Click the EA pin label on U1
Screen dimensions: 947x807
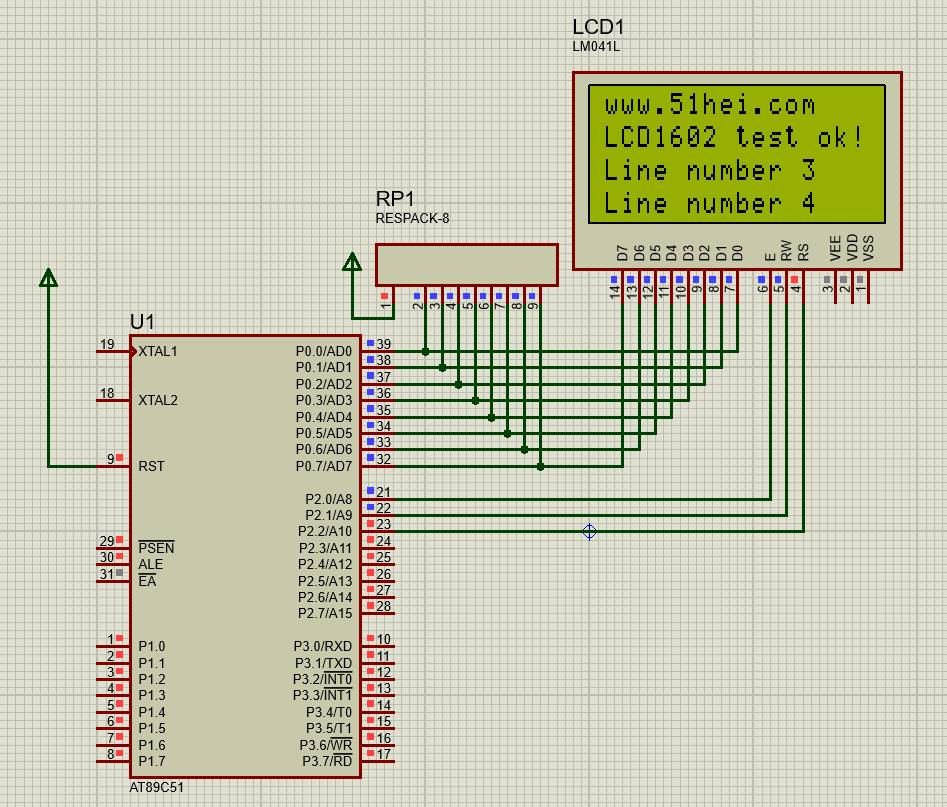(x=147, y=581)
